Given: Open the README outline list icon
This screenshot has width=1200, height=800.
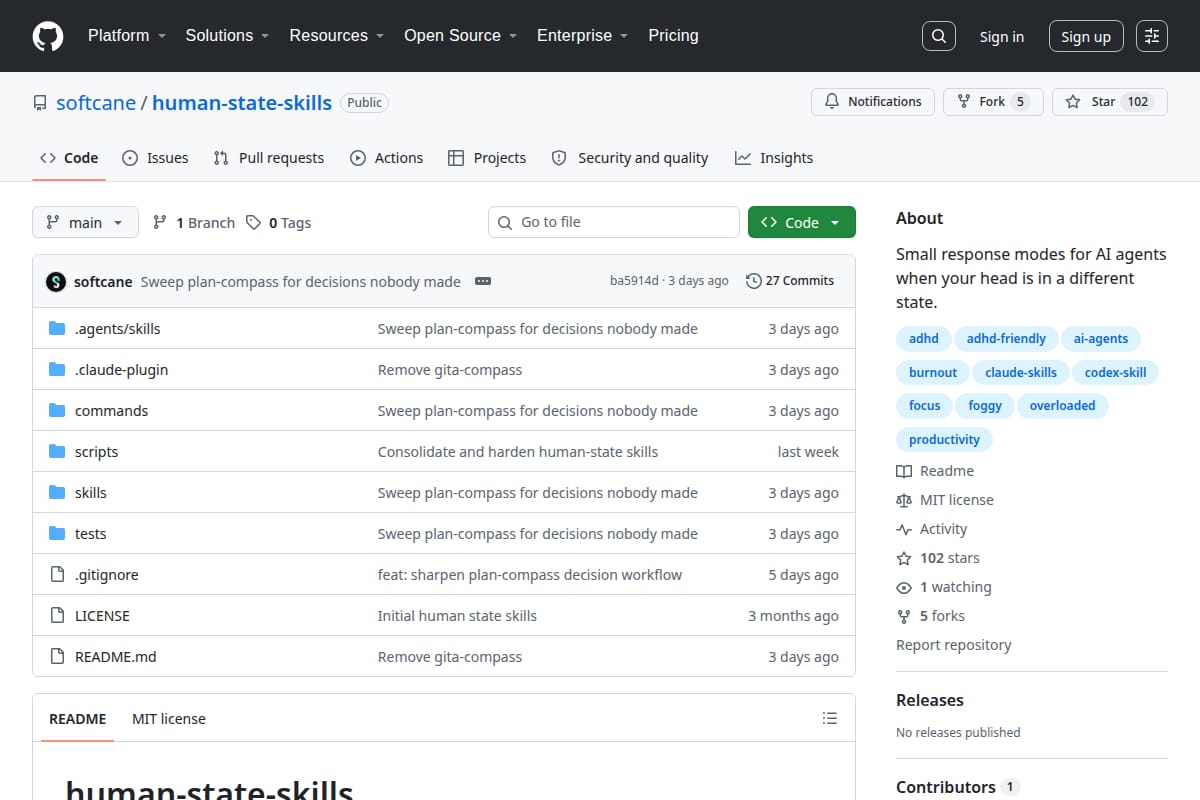Looking at the screenshot, I should (829, 718).
